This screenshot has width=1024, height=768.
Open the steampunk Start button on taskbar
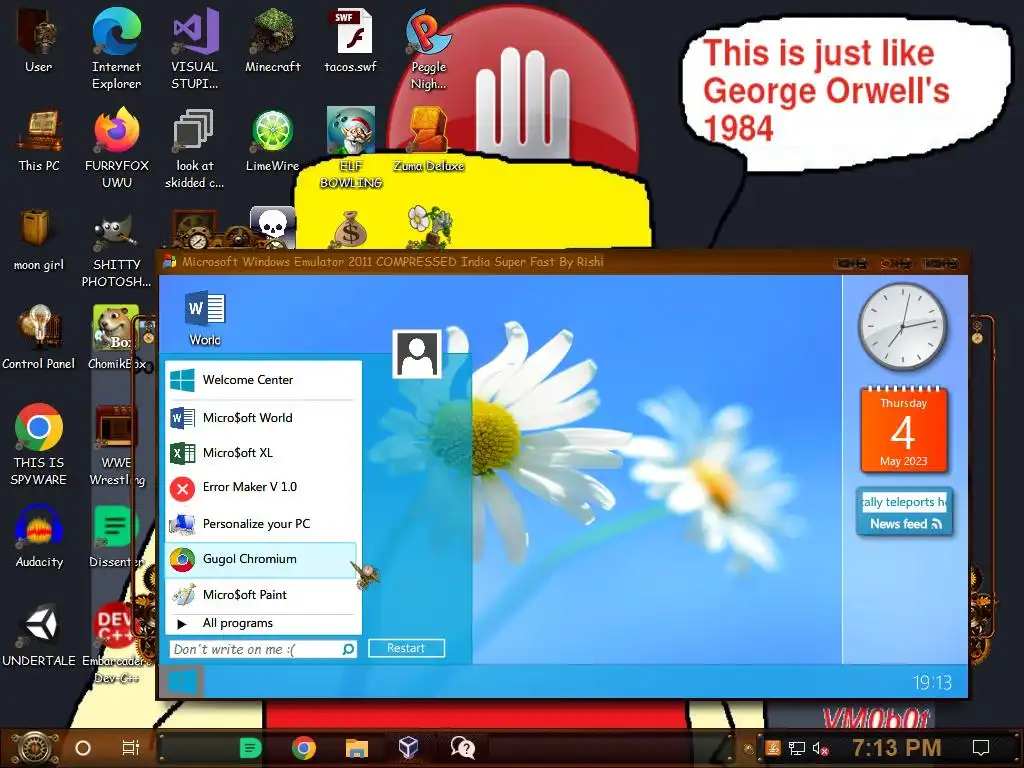tap(35, 748)
